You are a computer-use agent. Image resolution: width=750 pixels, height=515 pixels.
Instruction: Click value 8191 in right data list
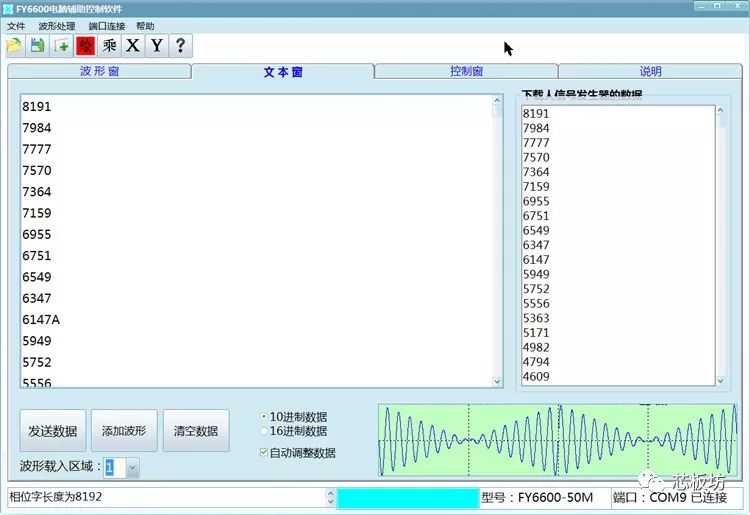[536, 113]
